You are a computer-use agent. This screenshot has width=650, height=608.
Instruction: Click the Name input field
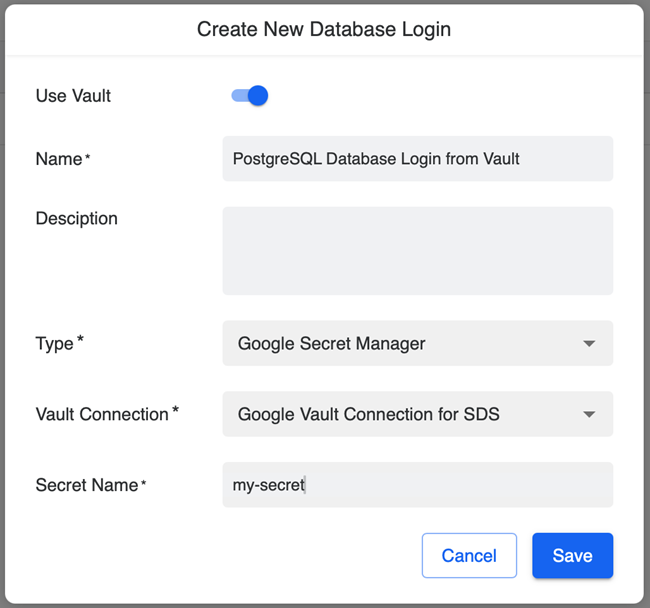tap(417, 159)
